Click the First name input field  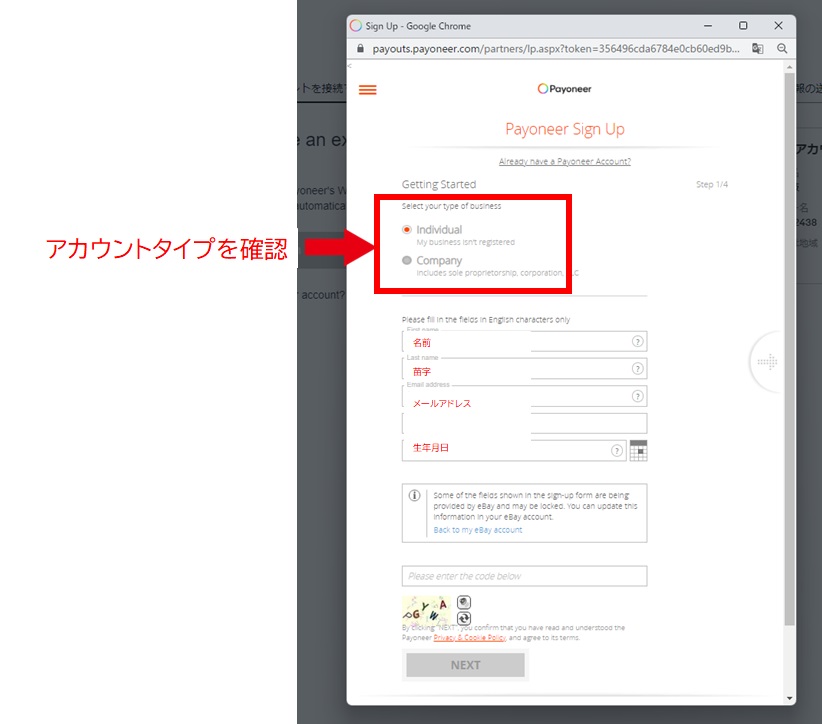click(x=524, y=342)
